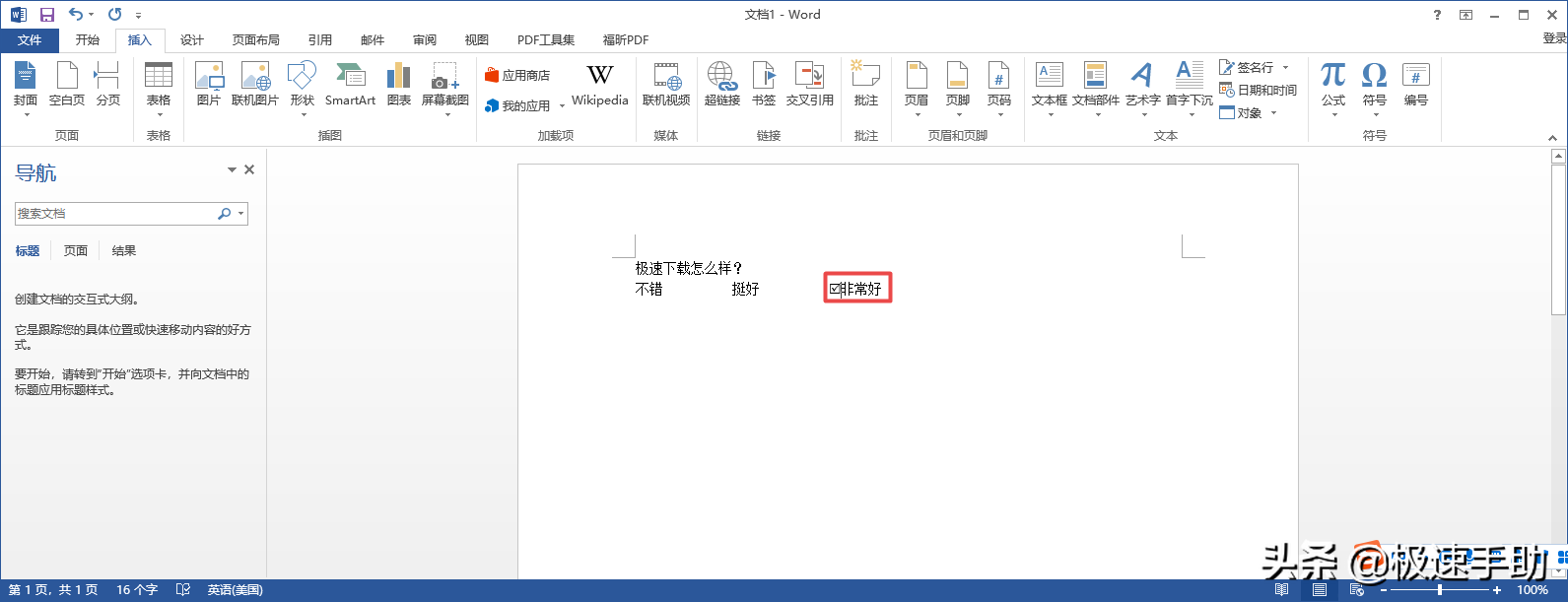Viewport: 1568px width, 602px height.
Task: Click the word count 16 个字
Action: 137,590
